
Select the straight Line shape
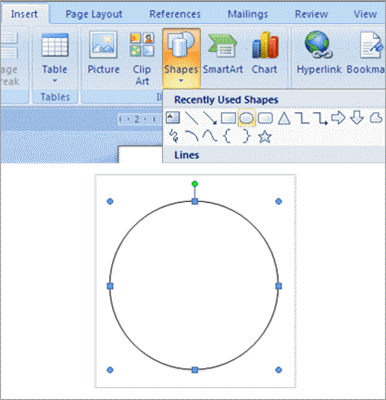point(191,118)
